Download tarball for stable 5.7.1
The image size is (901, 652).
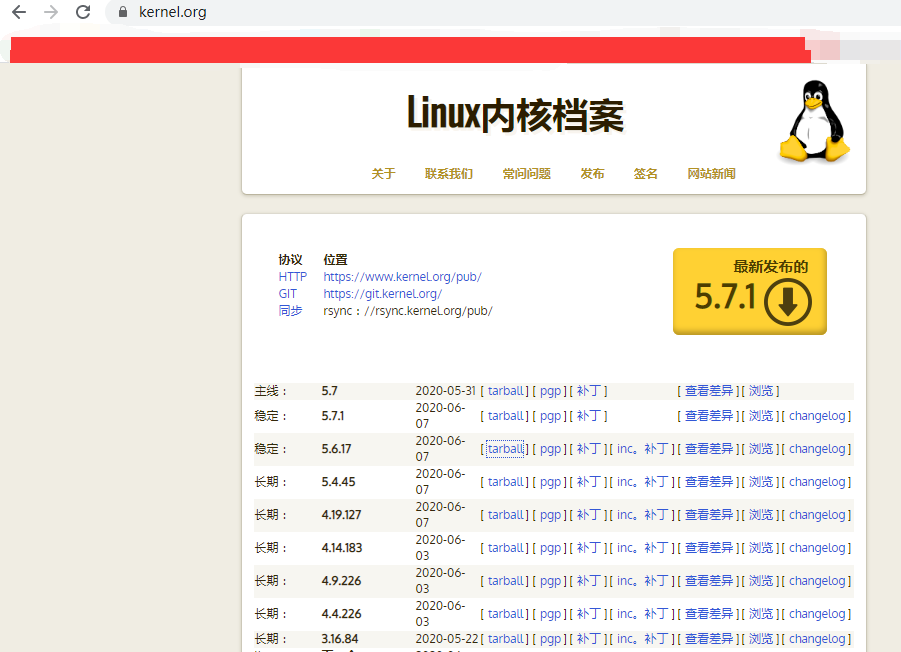(x=506, y=416)
